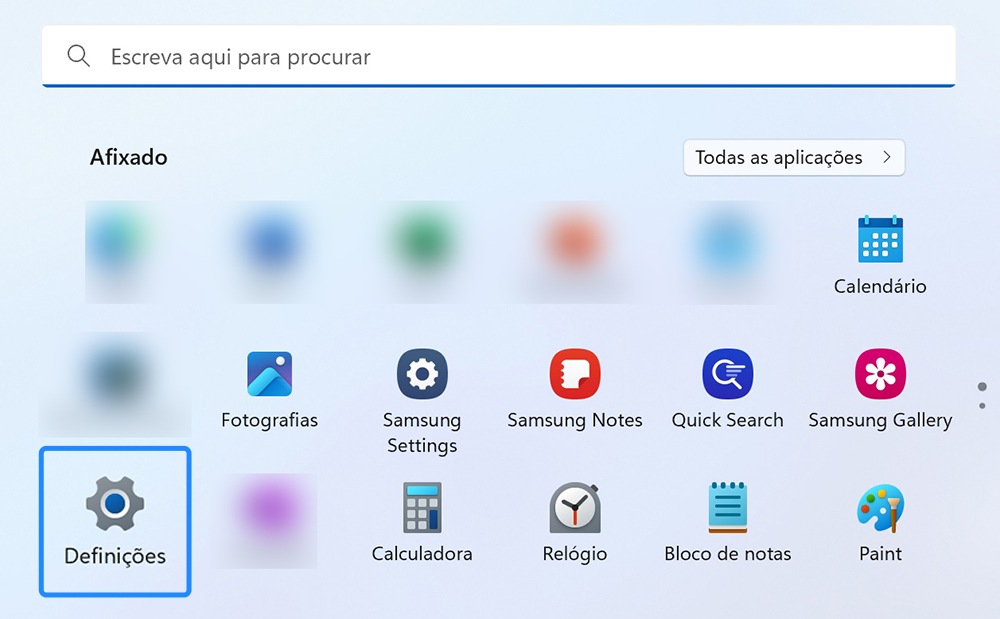Open Todas as aplicações list
The image size is (1000, 619).
tap(793, 157)
